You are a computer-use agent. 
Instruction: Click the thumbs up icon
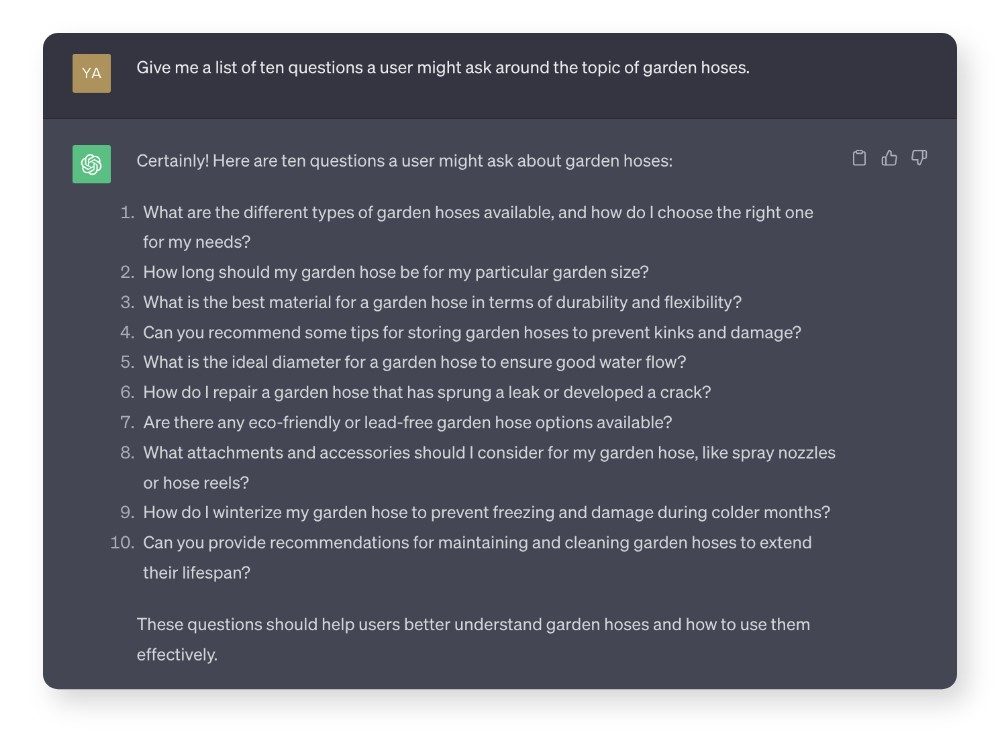point(889,158)
